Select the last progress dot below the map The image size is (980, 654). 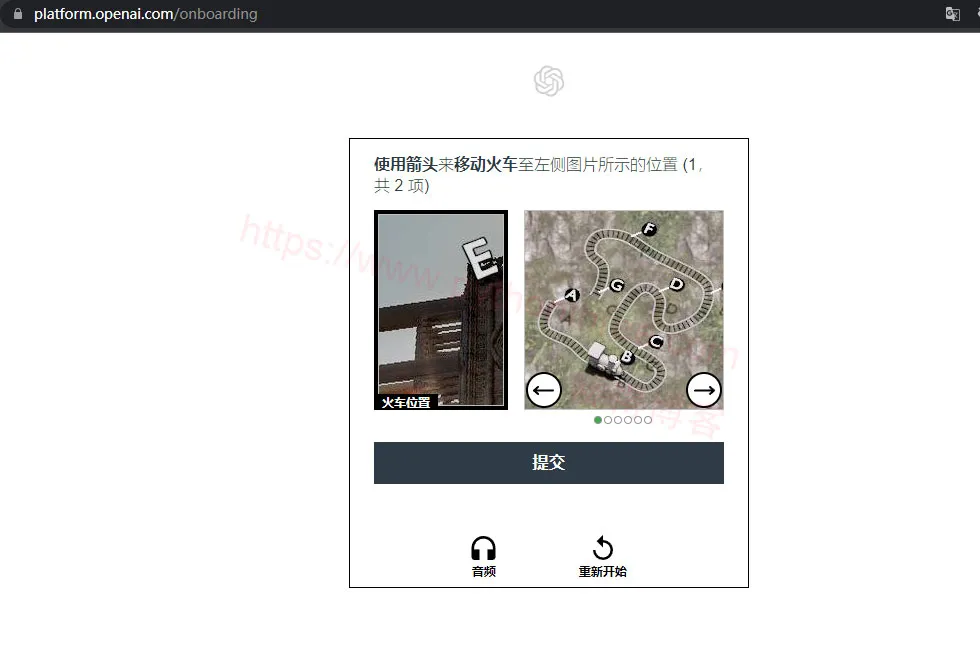pyautogui.click(x=648, y=420)
